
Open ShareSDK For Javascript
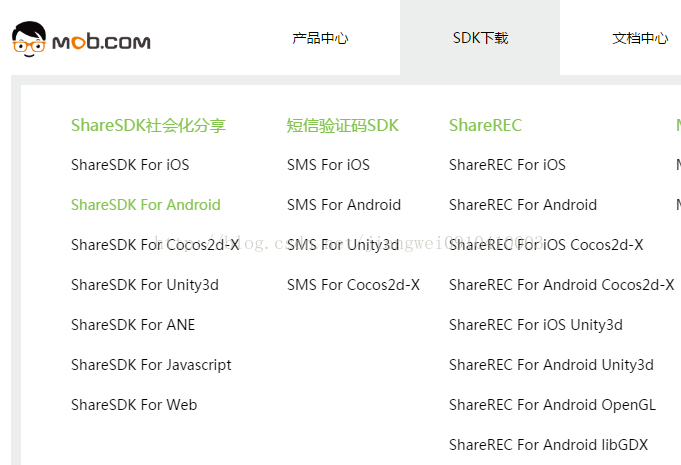click(151, 365)
